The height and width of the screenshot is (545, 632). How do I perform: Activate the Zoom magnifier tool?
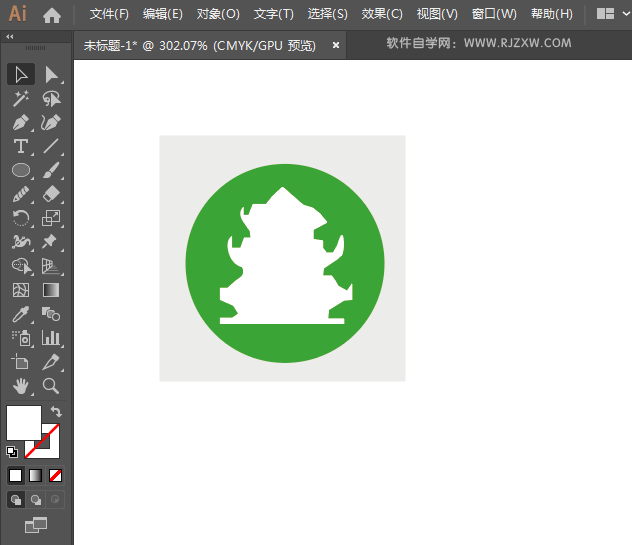point(51,385)
